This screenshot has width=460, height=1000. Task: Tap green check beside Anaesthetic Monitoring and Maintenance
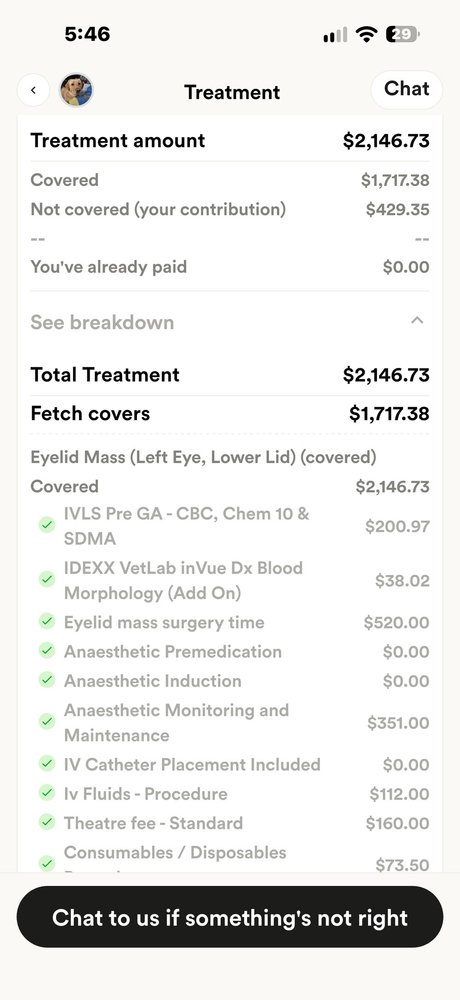pyautogui.click(x=47, y=721)
